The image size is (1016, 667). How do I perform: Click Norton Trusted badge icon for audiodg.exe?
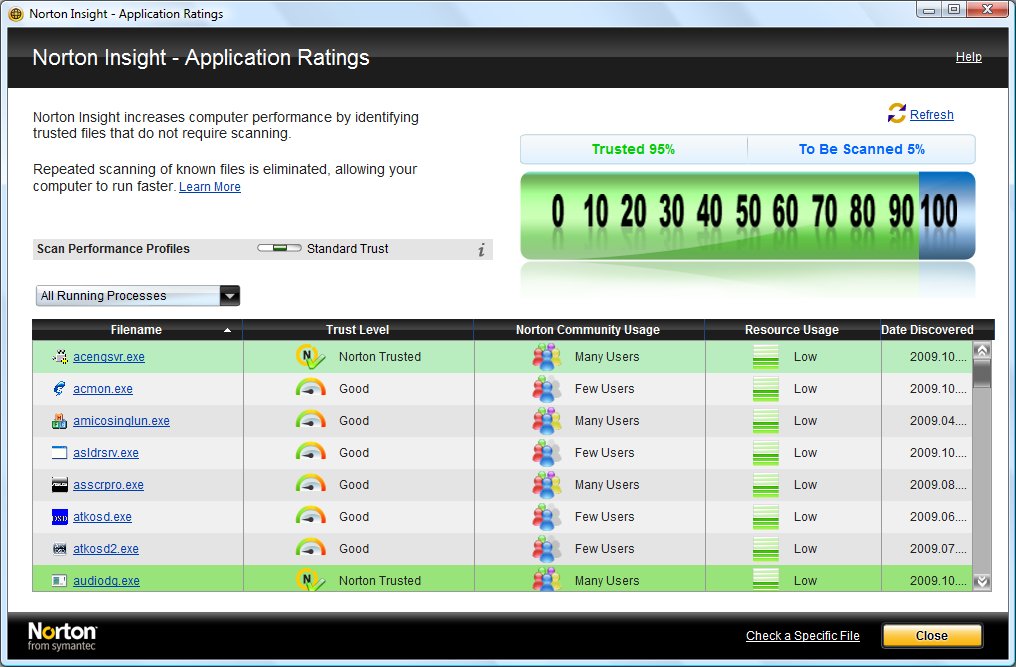pos(310,579)
